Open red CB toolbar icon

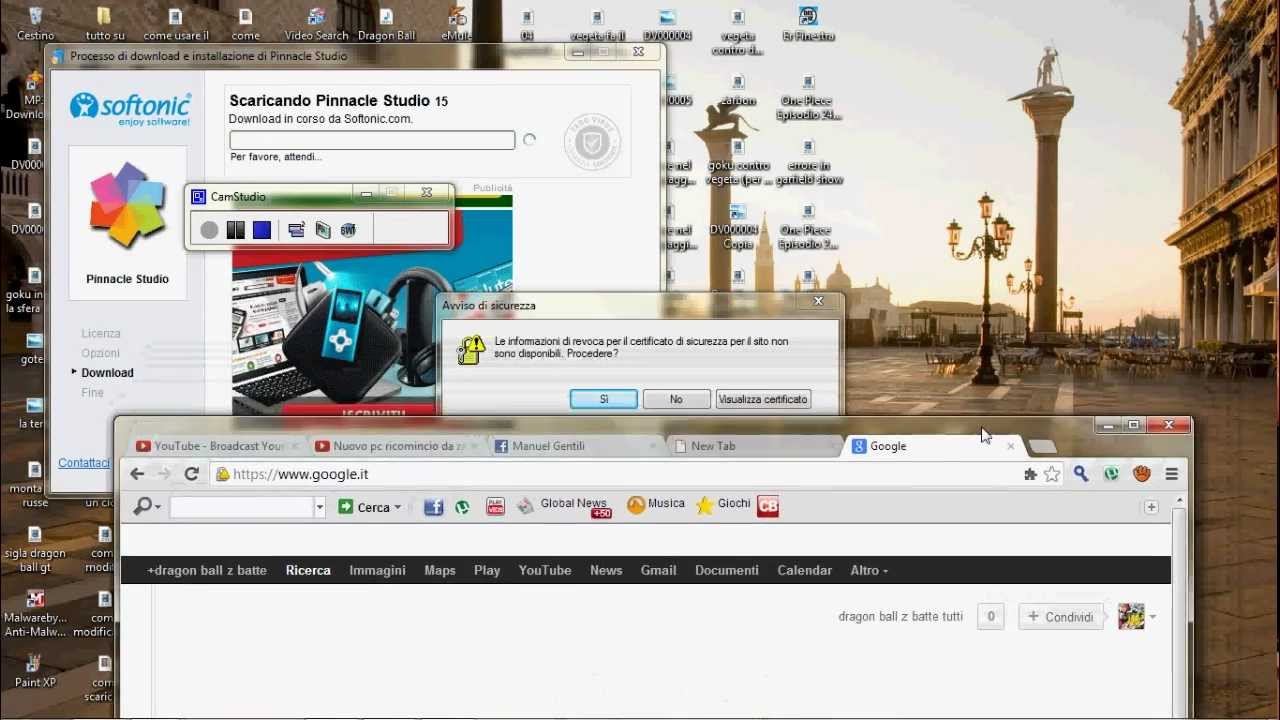767,506
